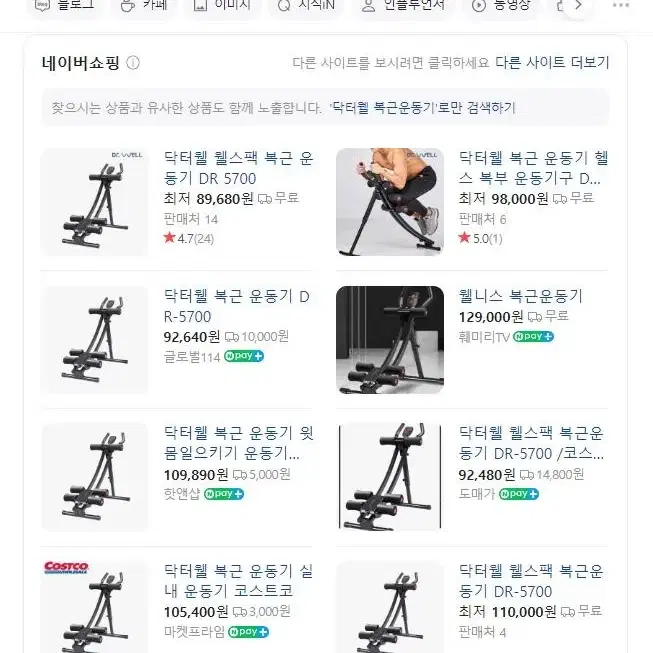The width and height of the screenshot is (653, 653).
Task: Click the red star rating 4.7(24)
Action: point(189,239)
